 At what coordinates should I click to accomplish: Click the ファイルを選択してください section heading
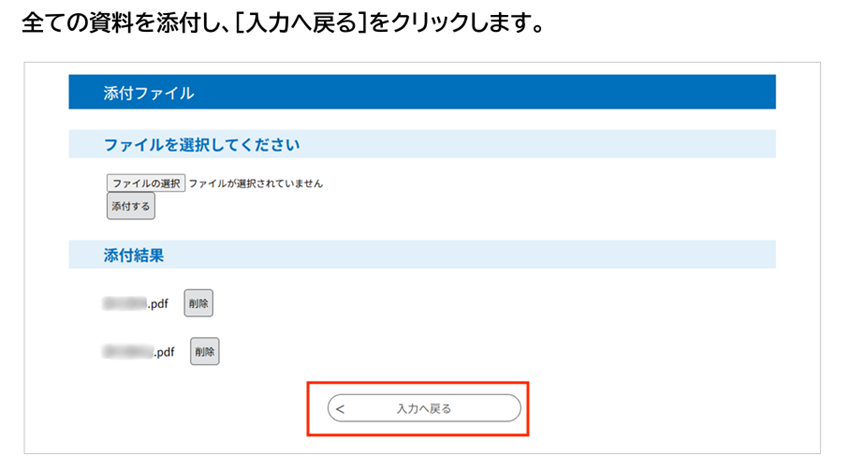pos(202,145)
